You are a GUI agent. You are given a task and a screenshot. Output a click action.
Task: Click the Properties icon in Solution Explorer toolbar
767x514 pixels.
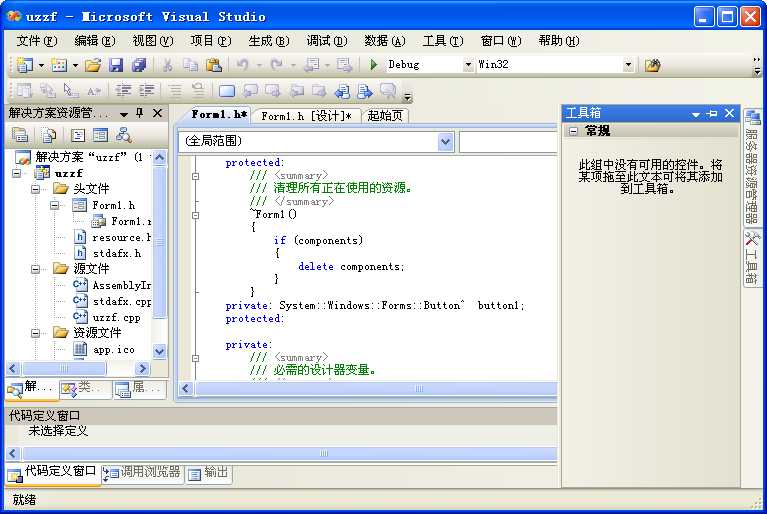click(x=20, y=134)
